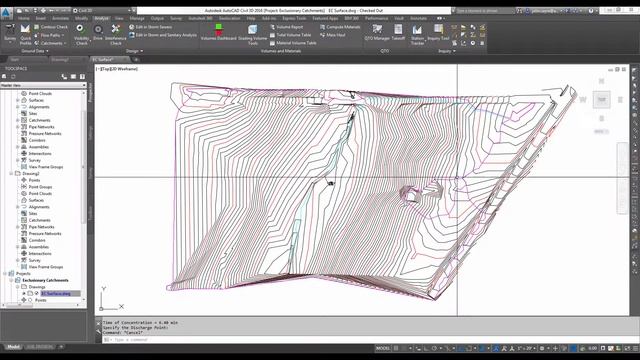640x360 pixels.
Task: Click the Takeoff tool
Action: click(x=398, y=32)
